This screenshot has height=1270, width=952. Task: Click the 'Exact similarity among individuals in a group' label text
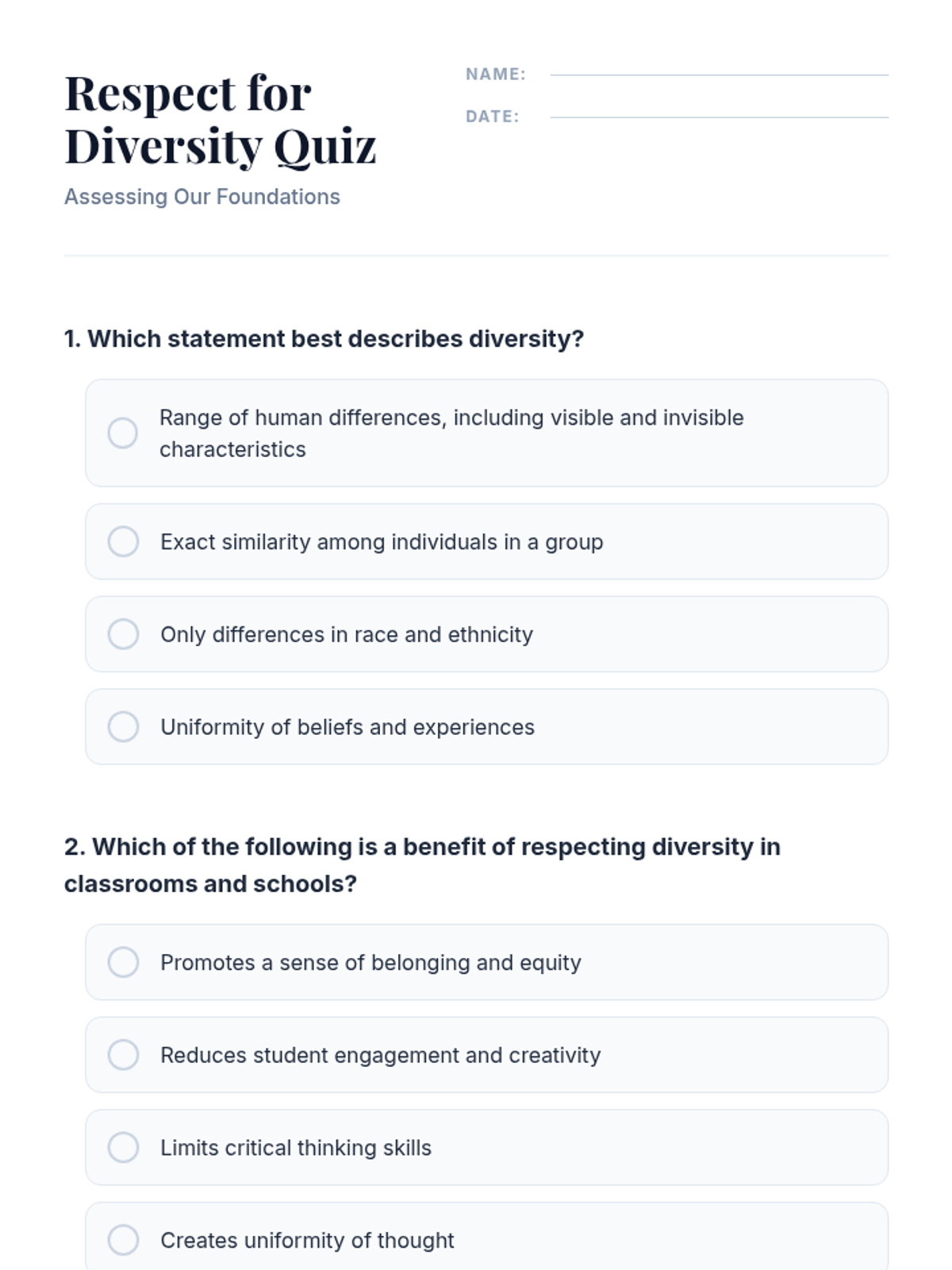382,542
